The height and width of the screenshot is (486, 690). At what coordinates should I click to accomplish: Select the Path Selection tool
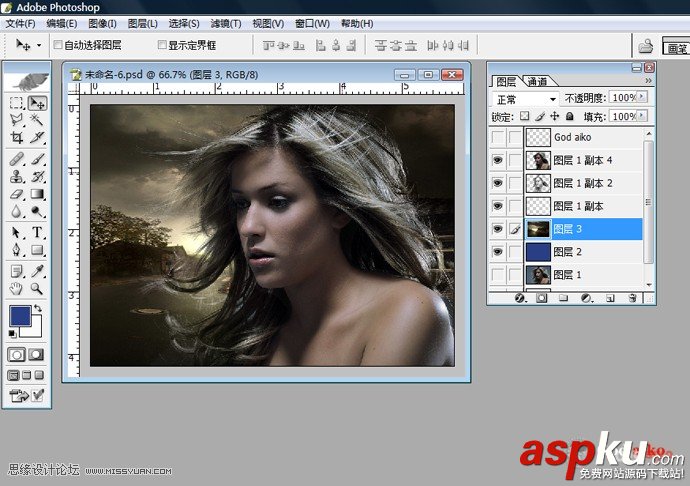coord(16,232)
